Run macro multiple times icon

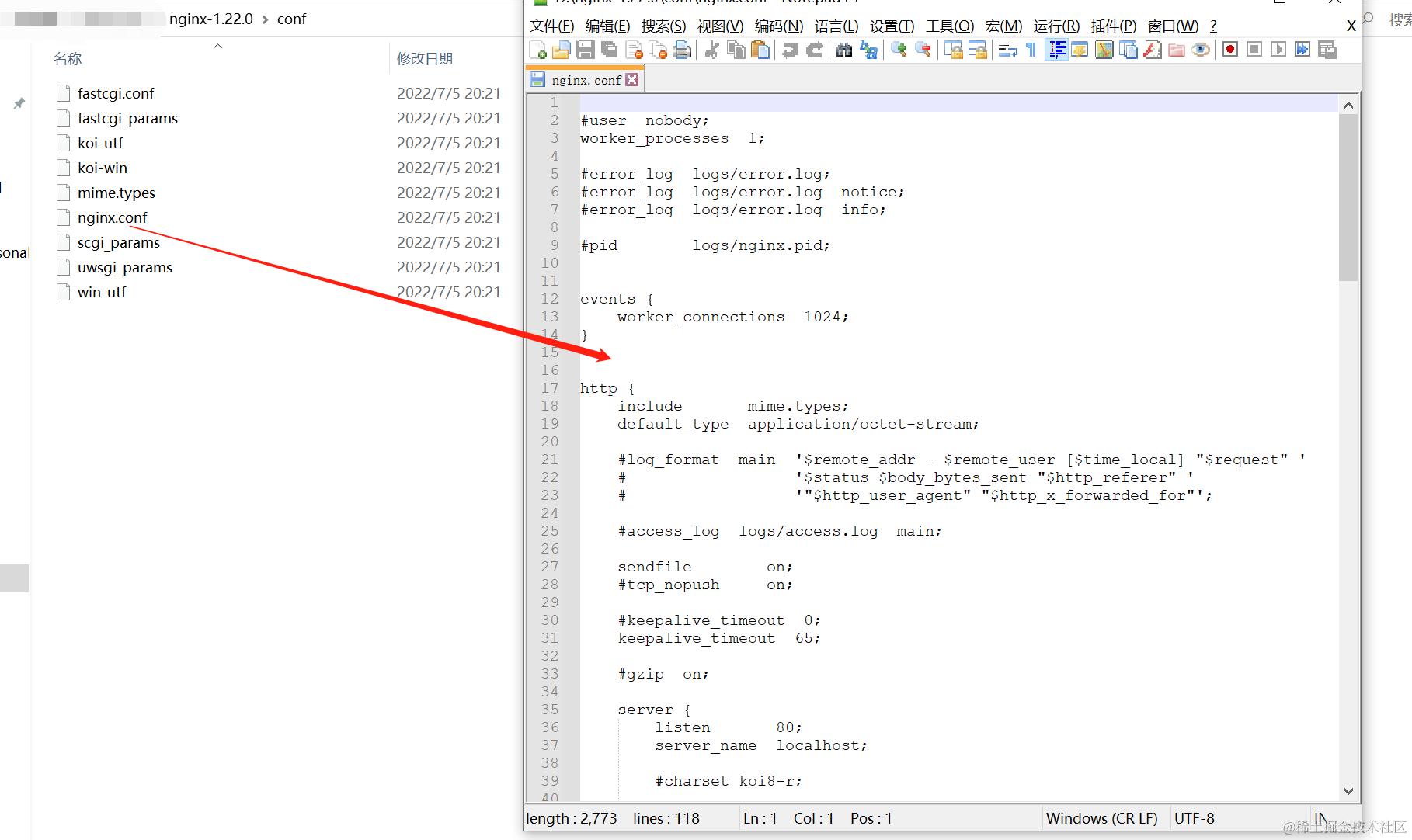(x=1302, y=50)
